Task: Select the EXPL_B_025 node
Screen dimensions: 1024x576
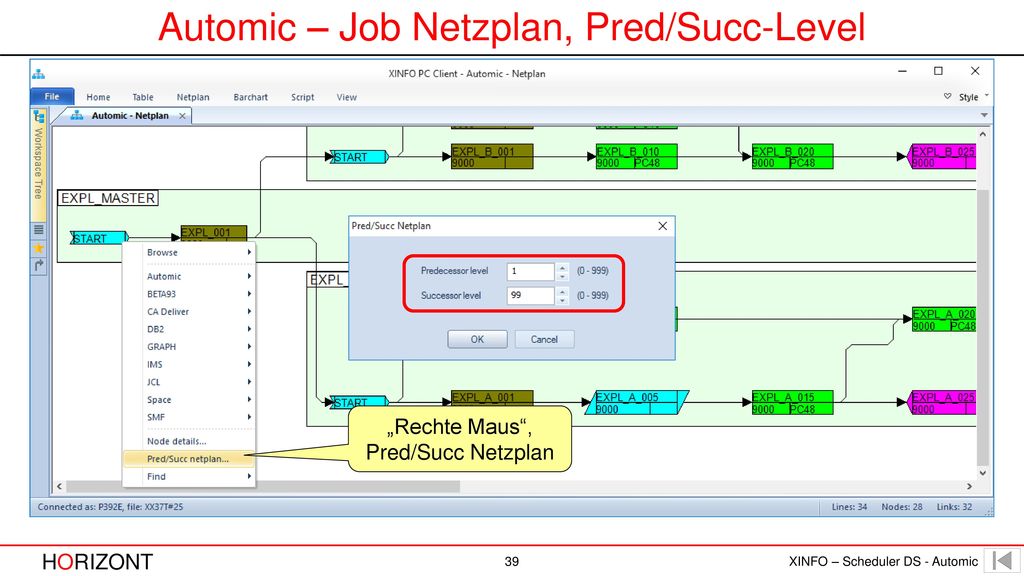Action: pyautogui.click(x=942, y=157)
